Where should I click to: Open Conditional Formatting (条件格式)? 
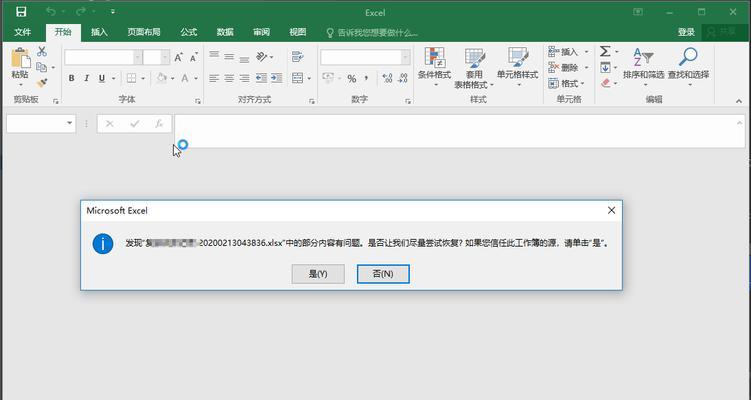(x=434, y=67)
